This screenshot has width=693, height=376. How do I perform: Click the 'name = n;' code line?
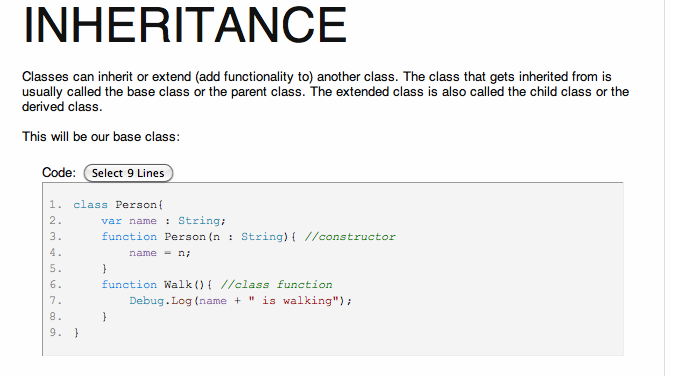tap(160, 253)
